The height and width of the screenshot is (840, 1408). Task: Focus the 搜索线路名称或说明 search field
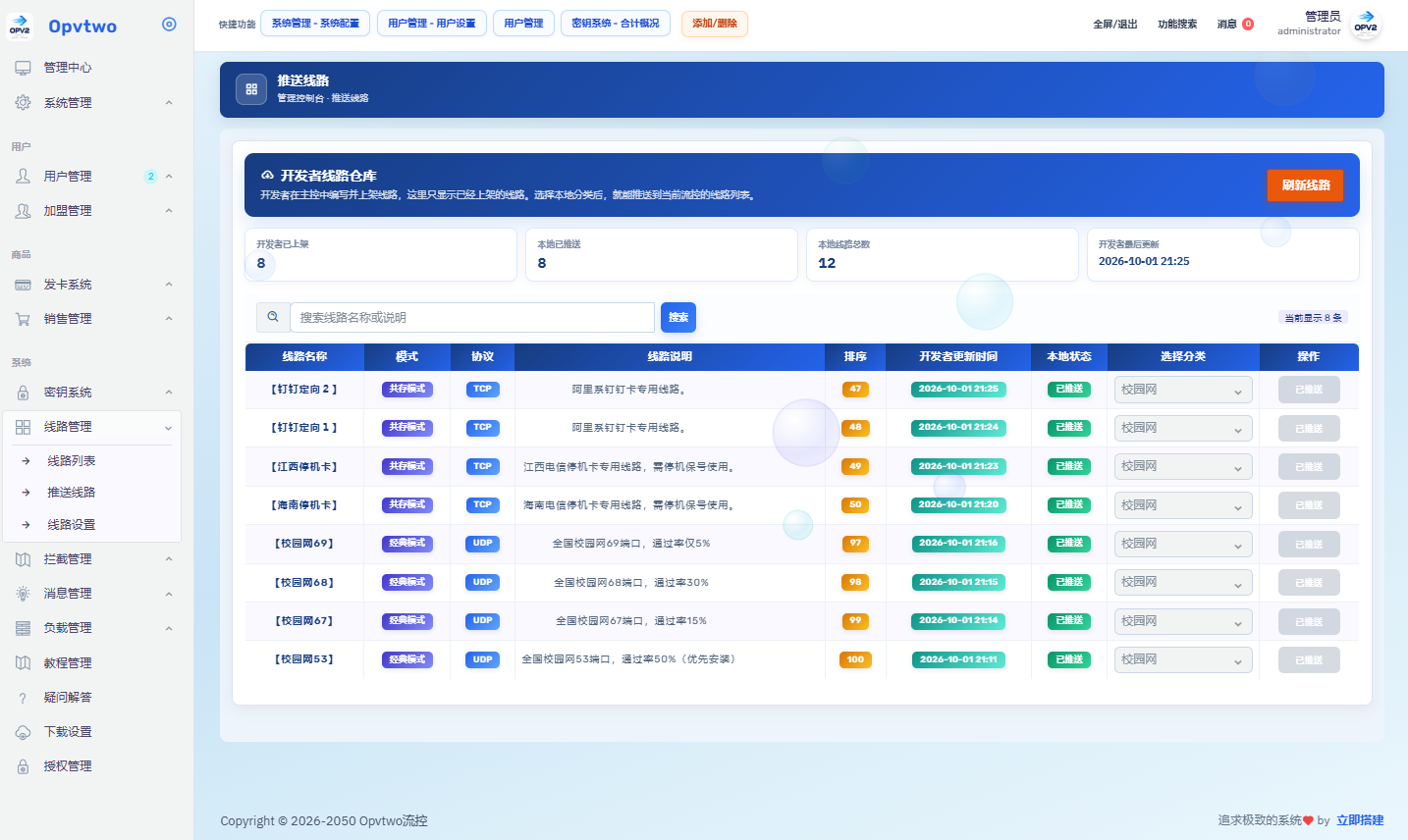[x=472, y=317]
